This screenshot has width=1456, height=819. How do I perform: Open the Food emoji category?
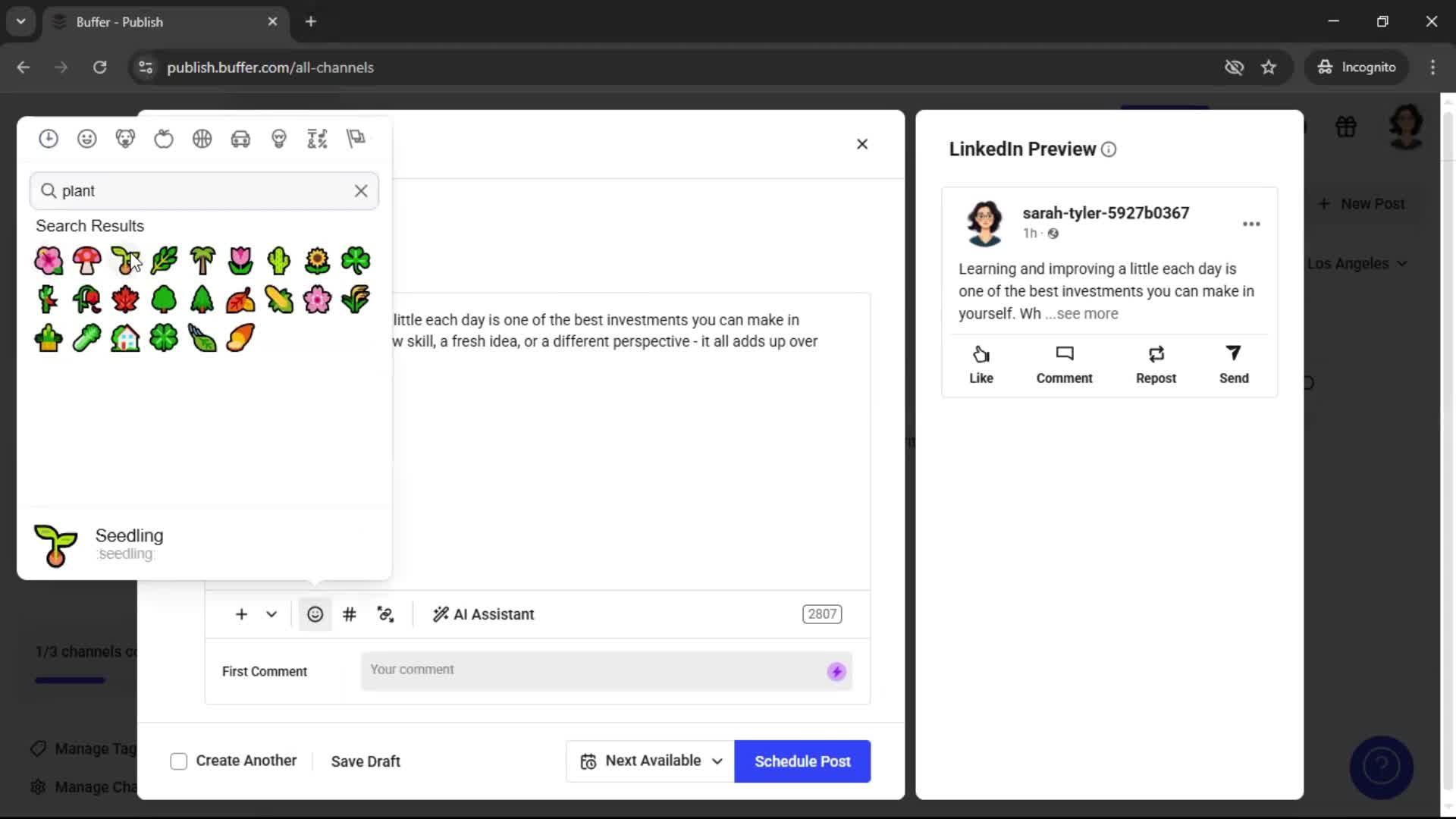164,138
